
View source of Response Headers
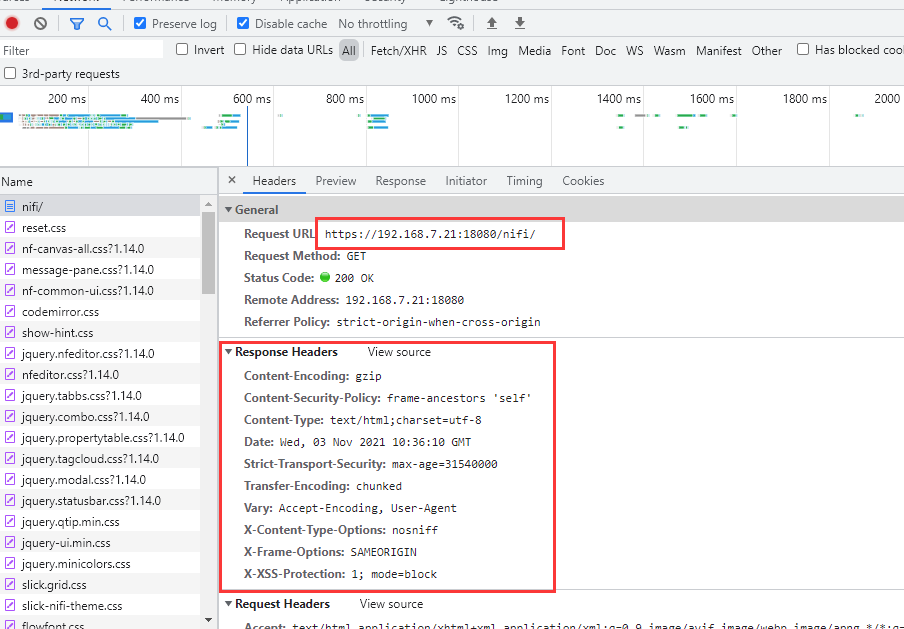pos(399,352)
